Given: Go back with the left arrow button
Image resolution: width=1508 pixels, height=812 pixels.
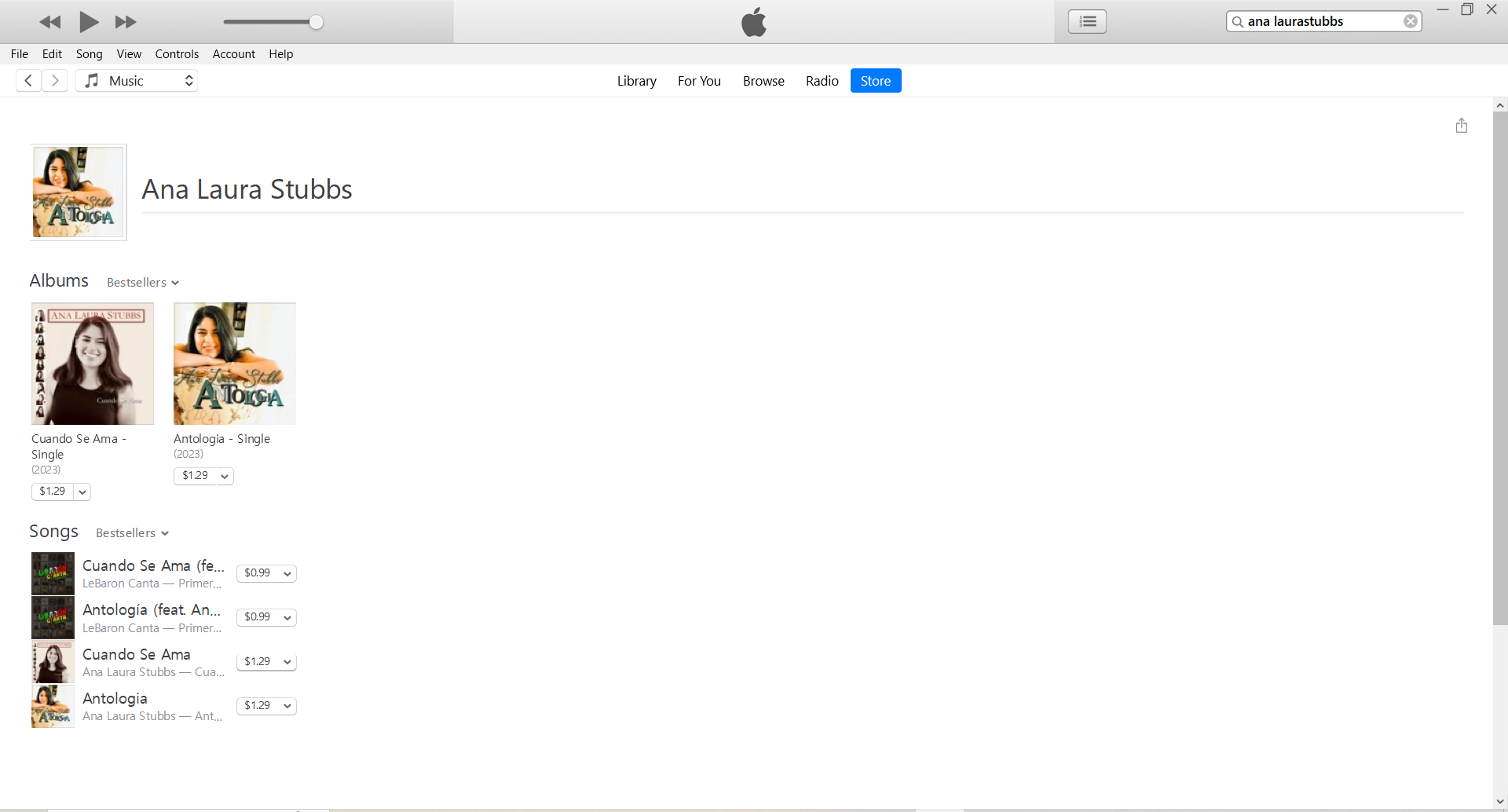Looking at the screenshot, I should pyautogui.click(x=28, y=81).
